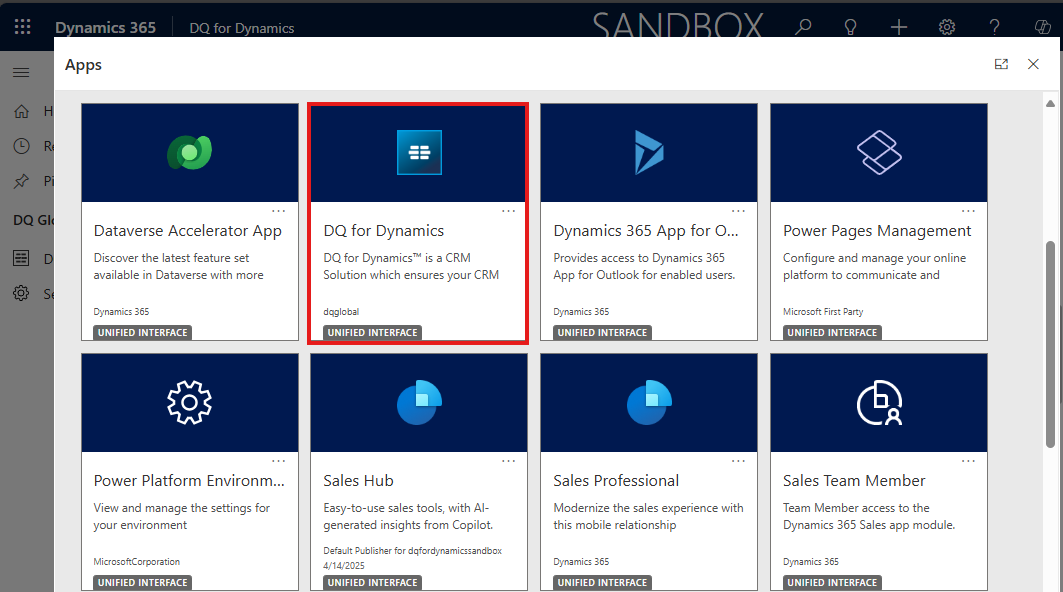Click the Pinned pushpin icon in the sidebar

[22, 181]
